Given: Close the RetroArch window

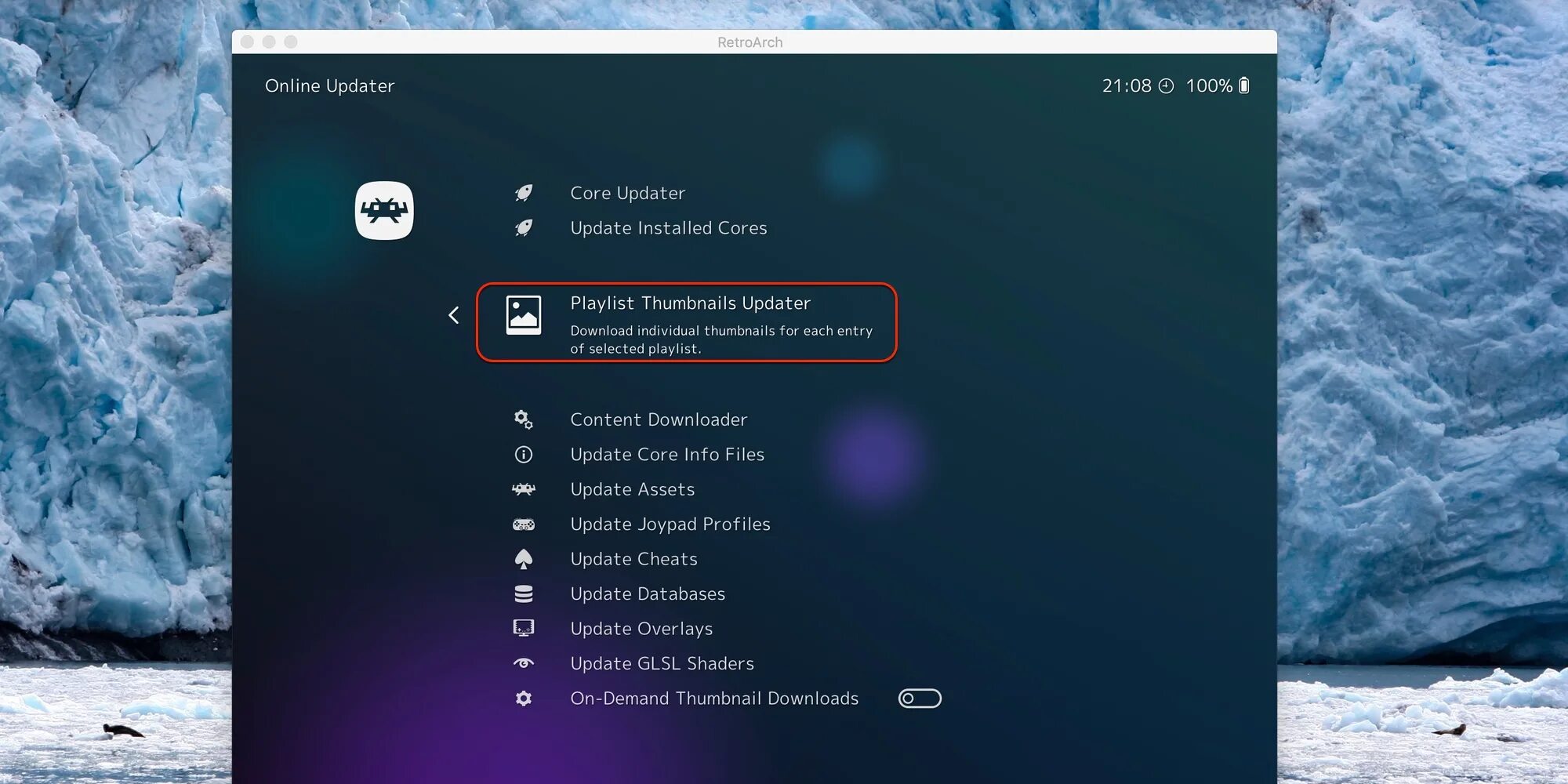Looking at the screenshot, I should (247, 42).
